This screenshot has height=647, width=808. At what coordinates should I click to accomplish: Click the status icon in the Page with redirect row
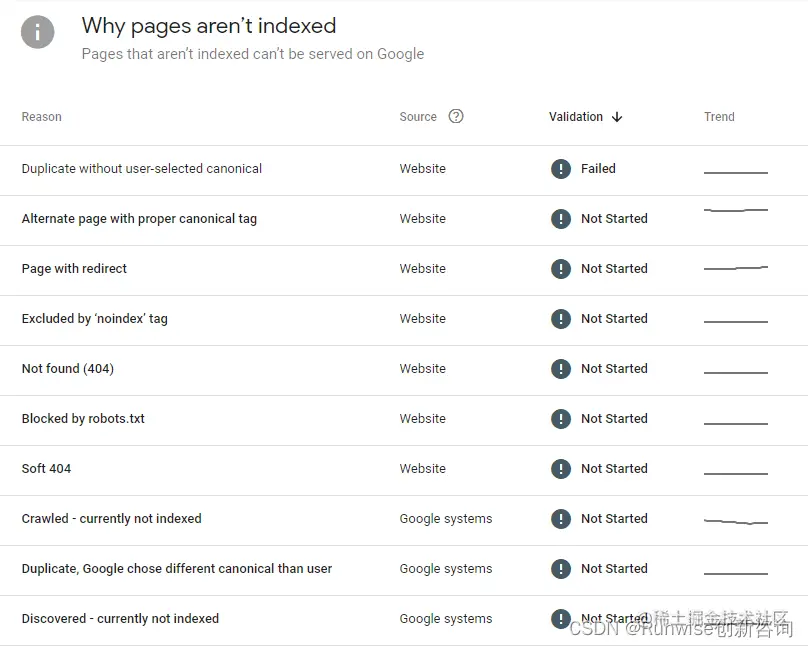(x=561, y=268)
